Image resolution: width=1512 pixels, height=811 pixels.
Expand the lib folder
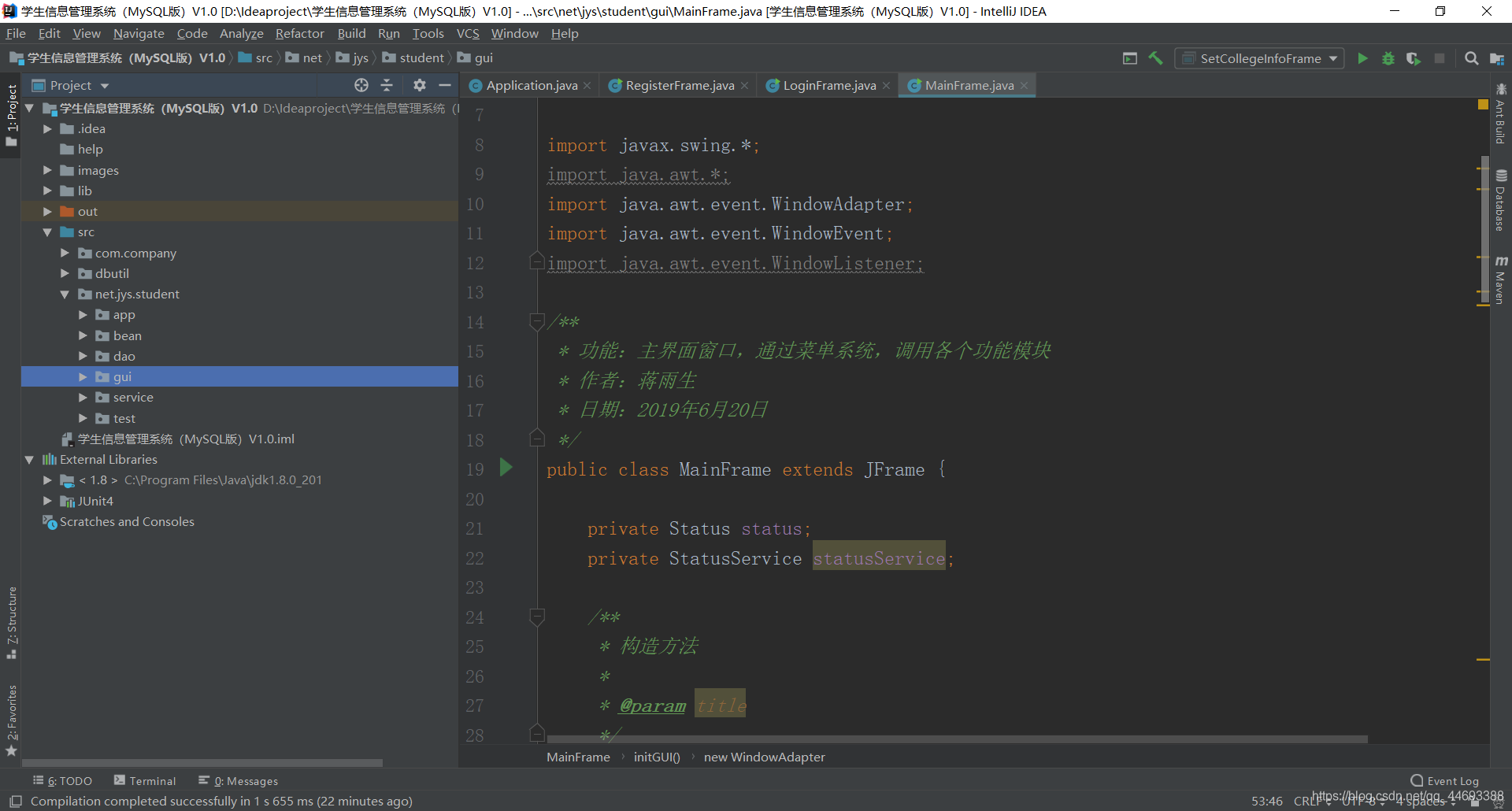pyautogui.click(x=47, y=191)
